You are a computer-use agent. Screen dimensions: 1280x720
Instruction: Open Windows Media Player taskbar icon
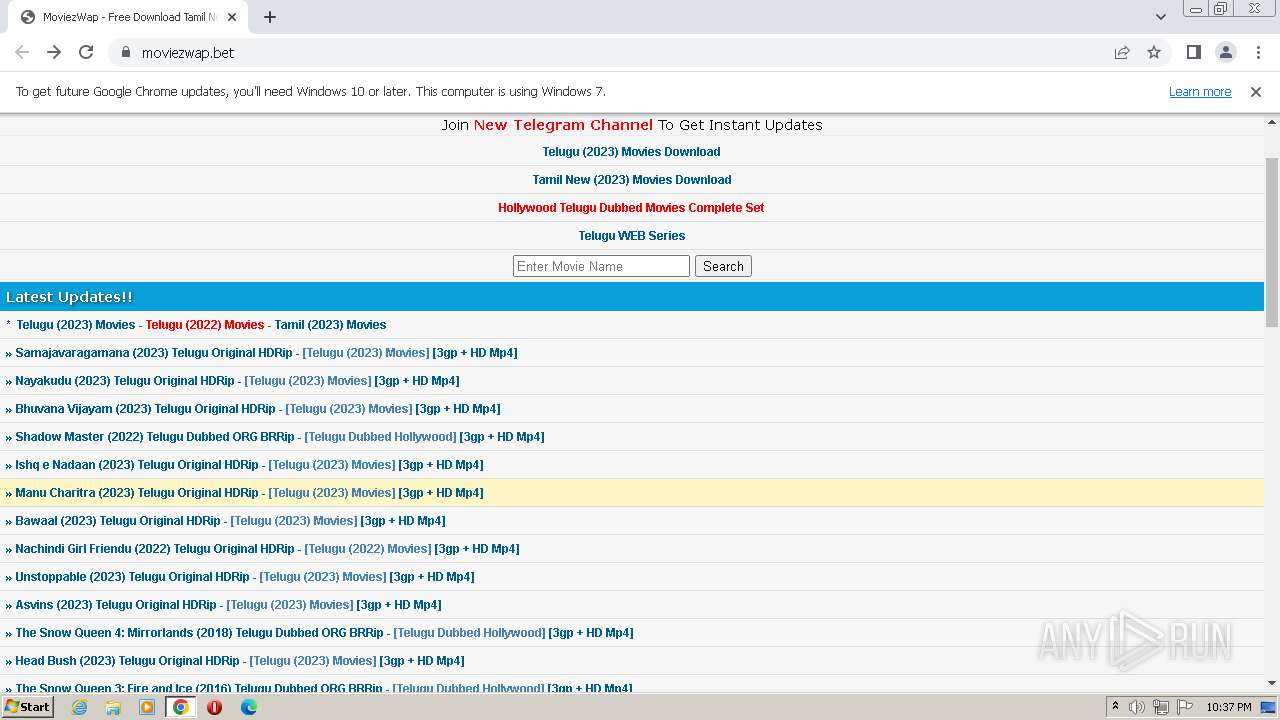(x=147, y=707)
